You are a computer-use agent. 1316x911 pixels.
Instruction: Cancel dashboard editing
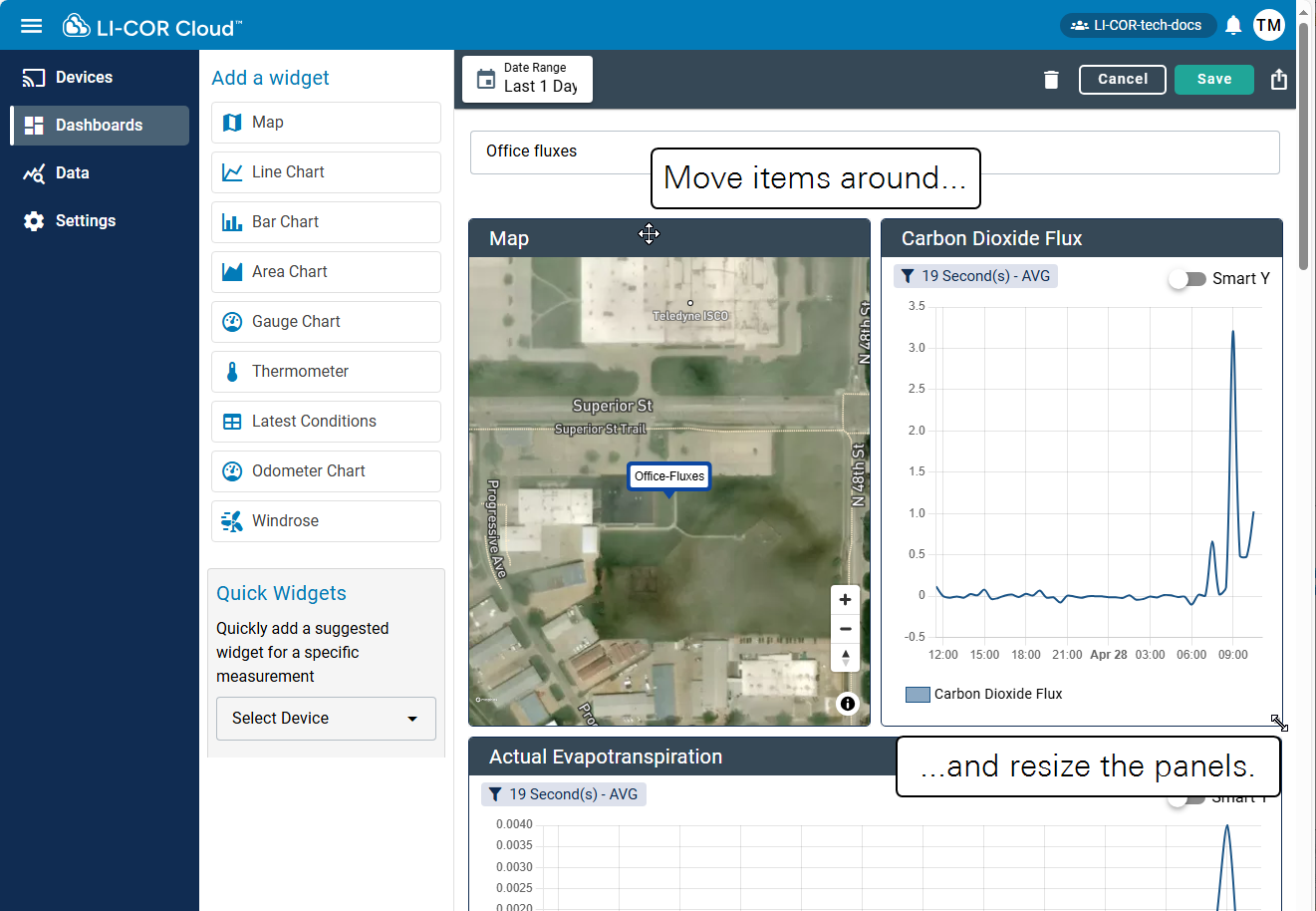click(1123, 80)
